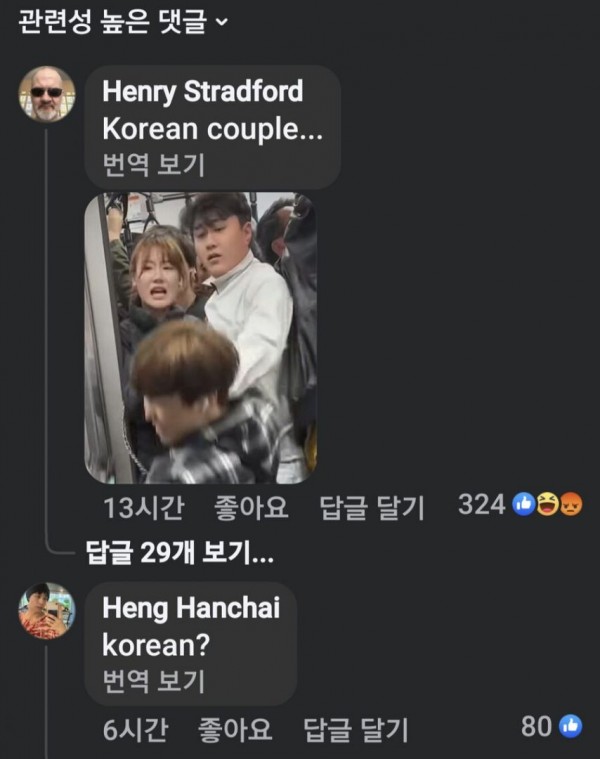Expand the 29 replies thread
Screen dimensions: 600x759
[x=180, y=552]
